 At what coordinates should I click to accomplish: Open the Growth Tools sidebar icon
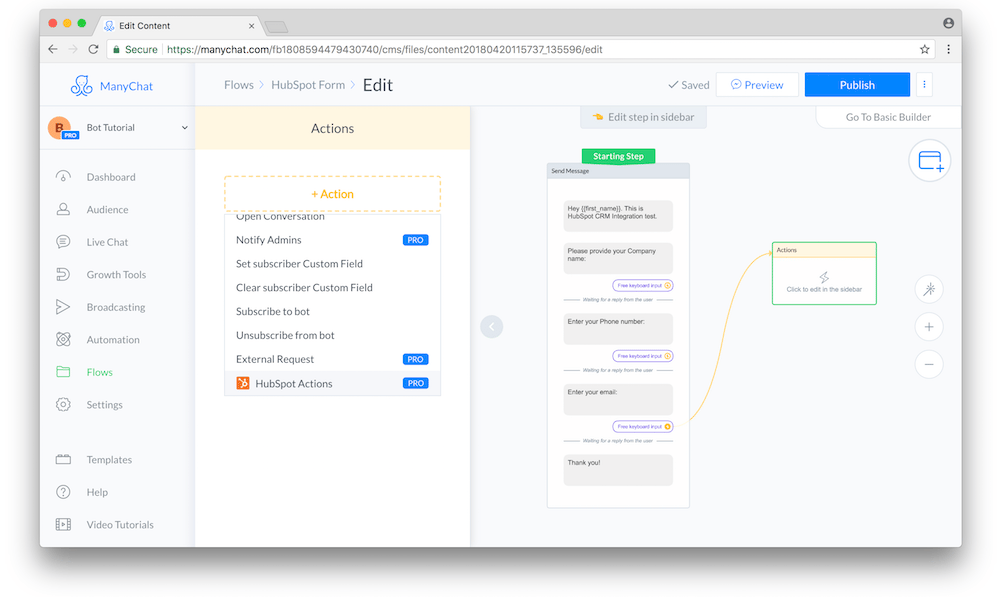pos(63,274)
